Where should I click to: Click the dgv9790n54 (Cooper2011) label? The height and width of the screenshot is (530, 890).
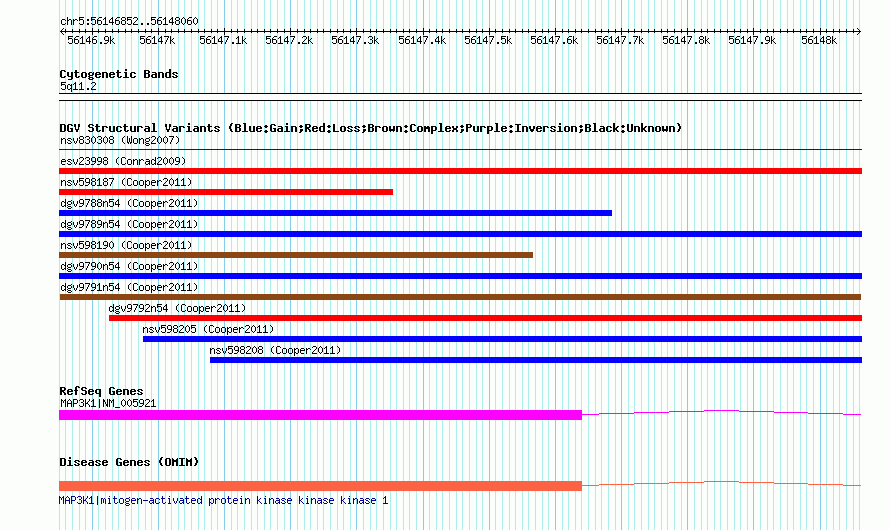[129, 266]
